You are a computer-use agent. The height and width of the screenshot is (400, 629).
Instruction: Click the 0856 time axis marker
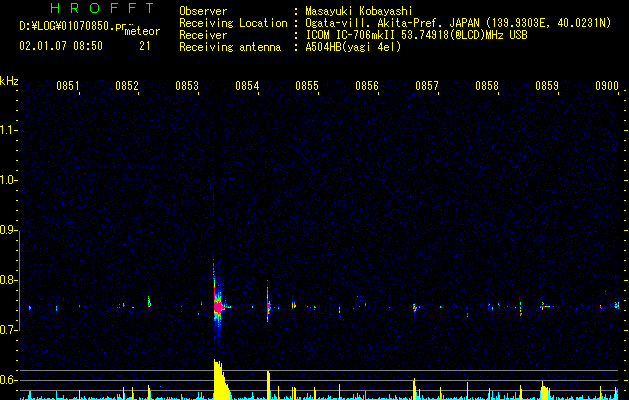click(x=367, y=85)
